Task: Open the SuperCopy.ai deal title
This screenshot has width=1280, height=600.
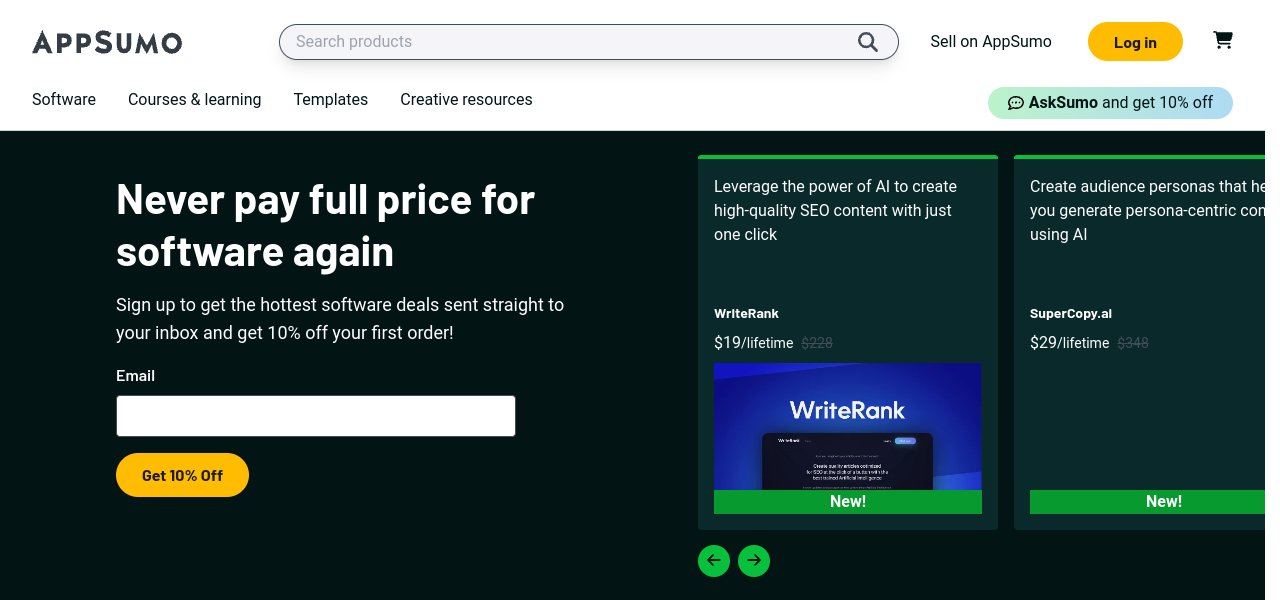Action: click(1070, 314)
